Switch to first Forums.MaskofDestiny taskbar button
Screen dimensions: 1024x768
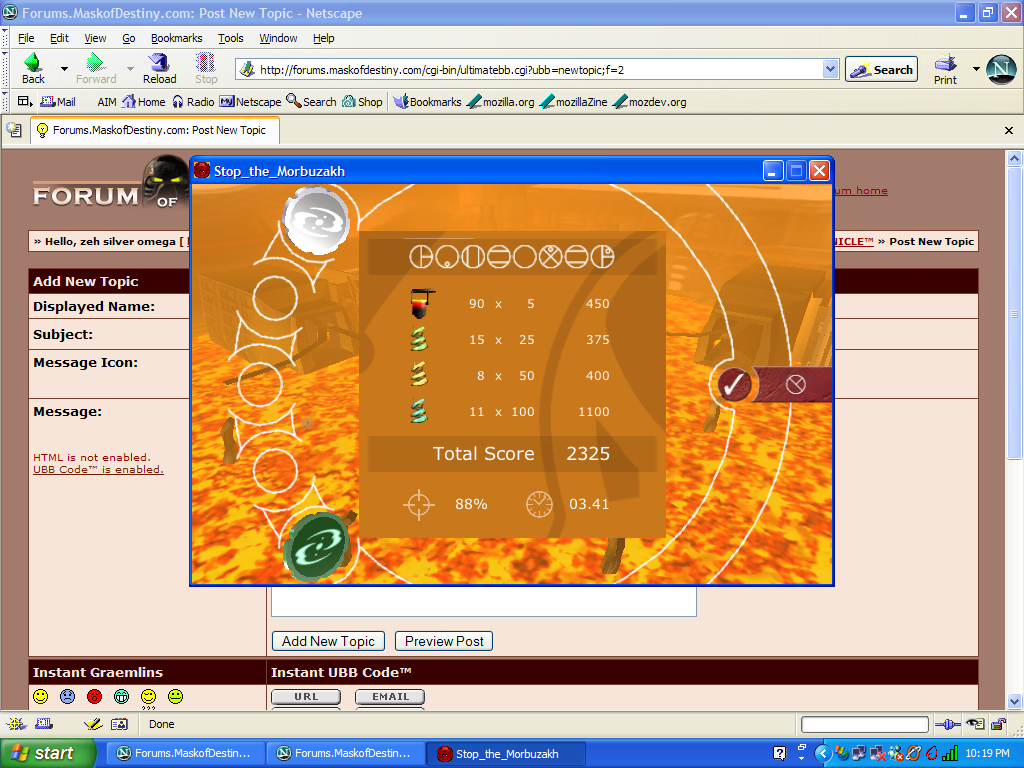185,754
